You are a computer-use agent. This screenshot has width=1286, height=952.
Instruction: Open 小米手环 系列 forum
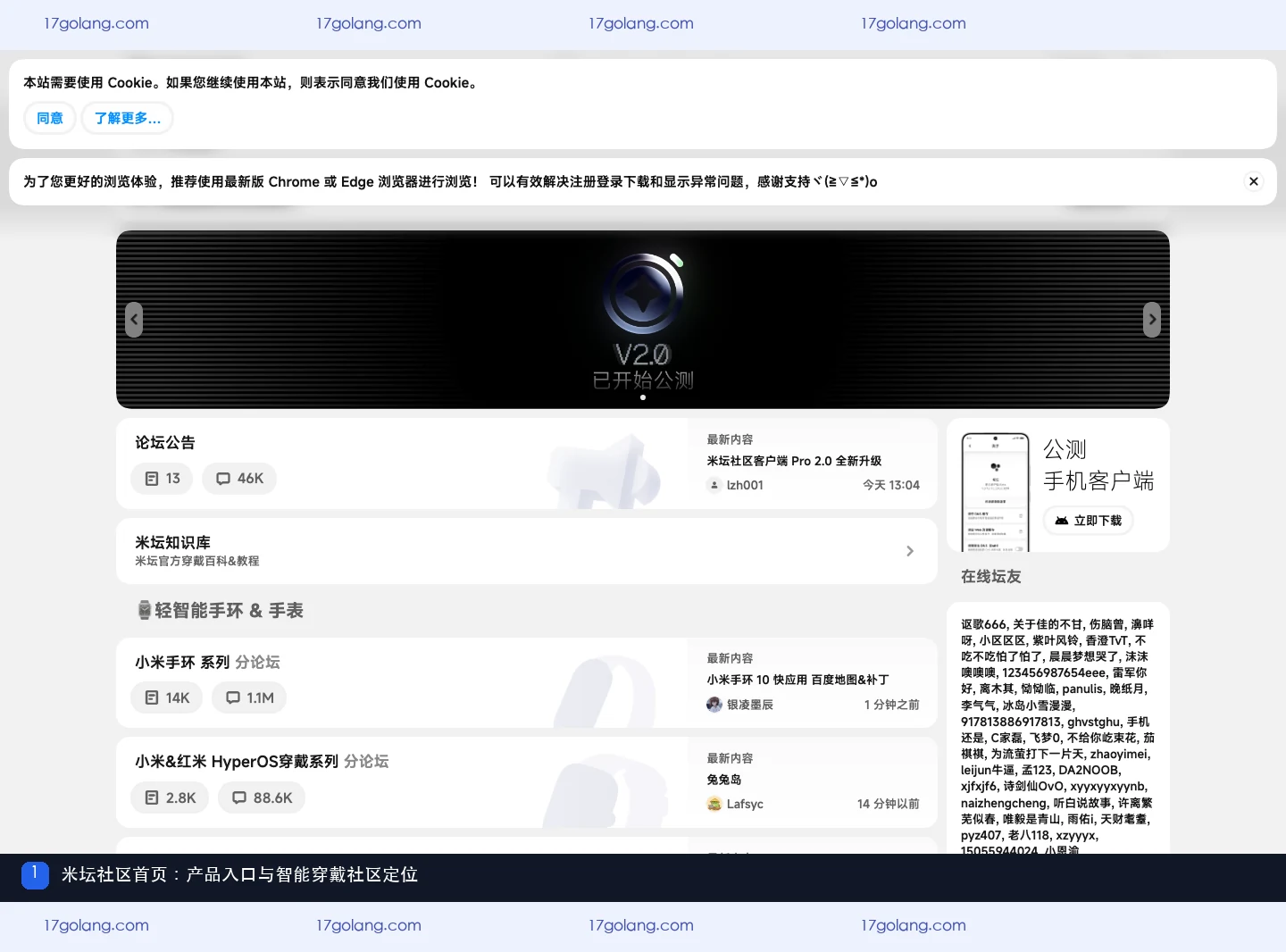click(x=182, y=662)
